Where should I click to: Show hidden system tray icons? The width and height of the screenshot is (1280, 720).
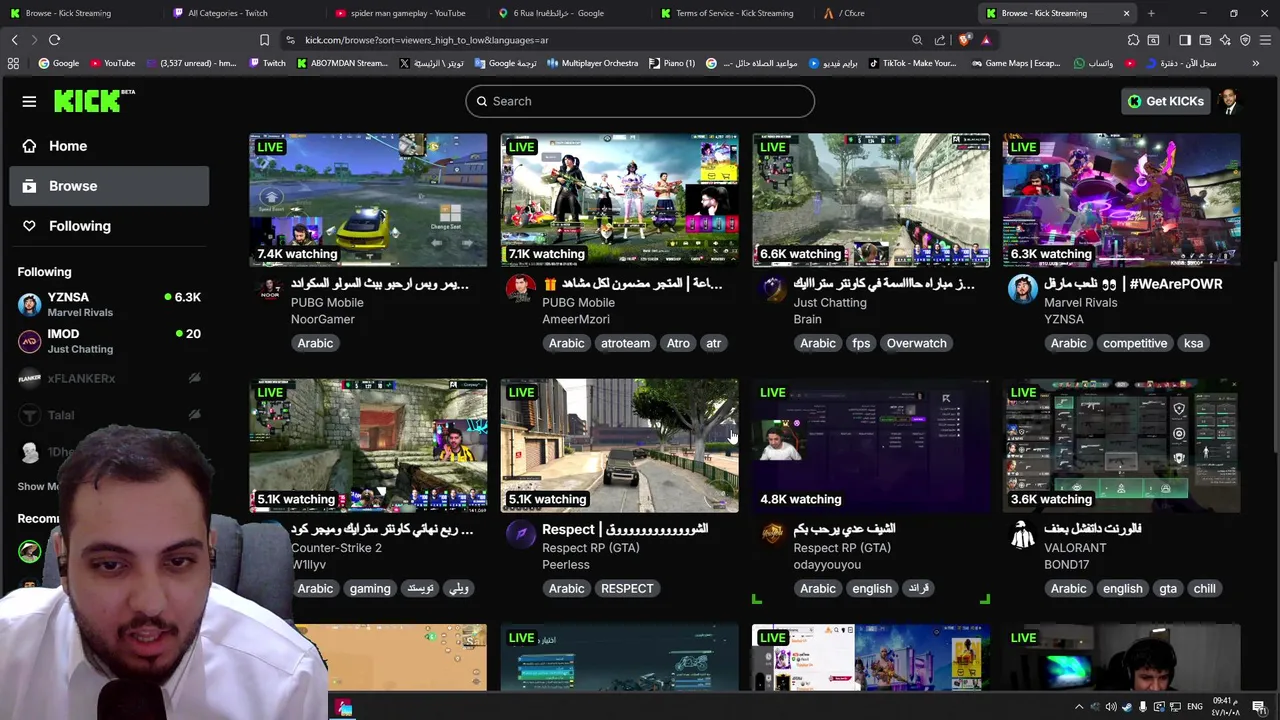point(1079,707)
